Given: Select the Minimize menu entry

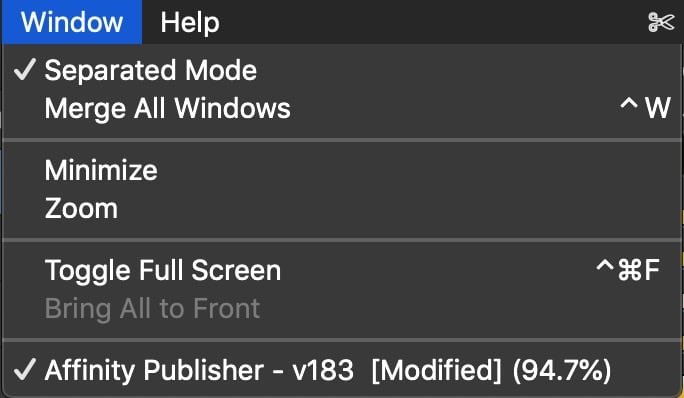Looking at the screenshot, I should 342,170.
